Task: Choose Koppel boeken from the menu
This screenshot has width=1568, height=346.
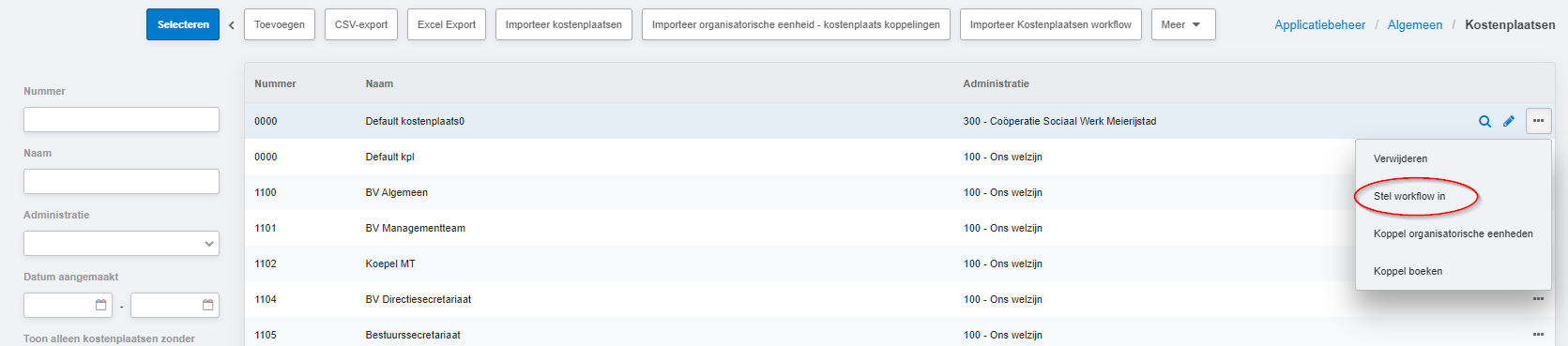Action: tap(1408, 271)
